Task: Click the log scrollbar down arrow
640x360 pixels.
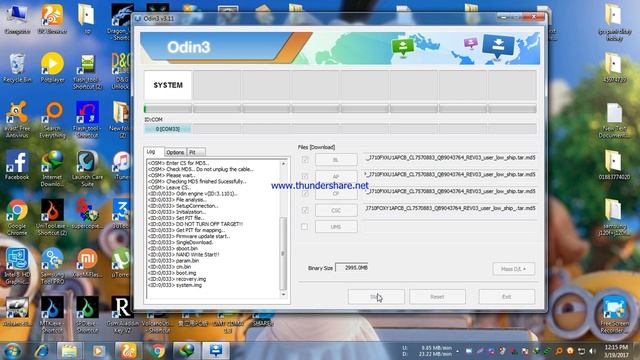Action: pyautogui.click(x=283, y=294)
